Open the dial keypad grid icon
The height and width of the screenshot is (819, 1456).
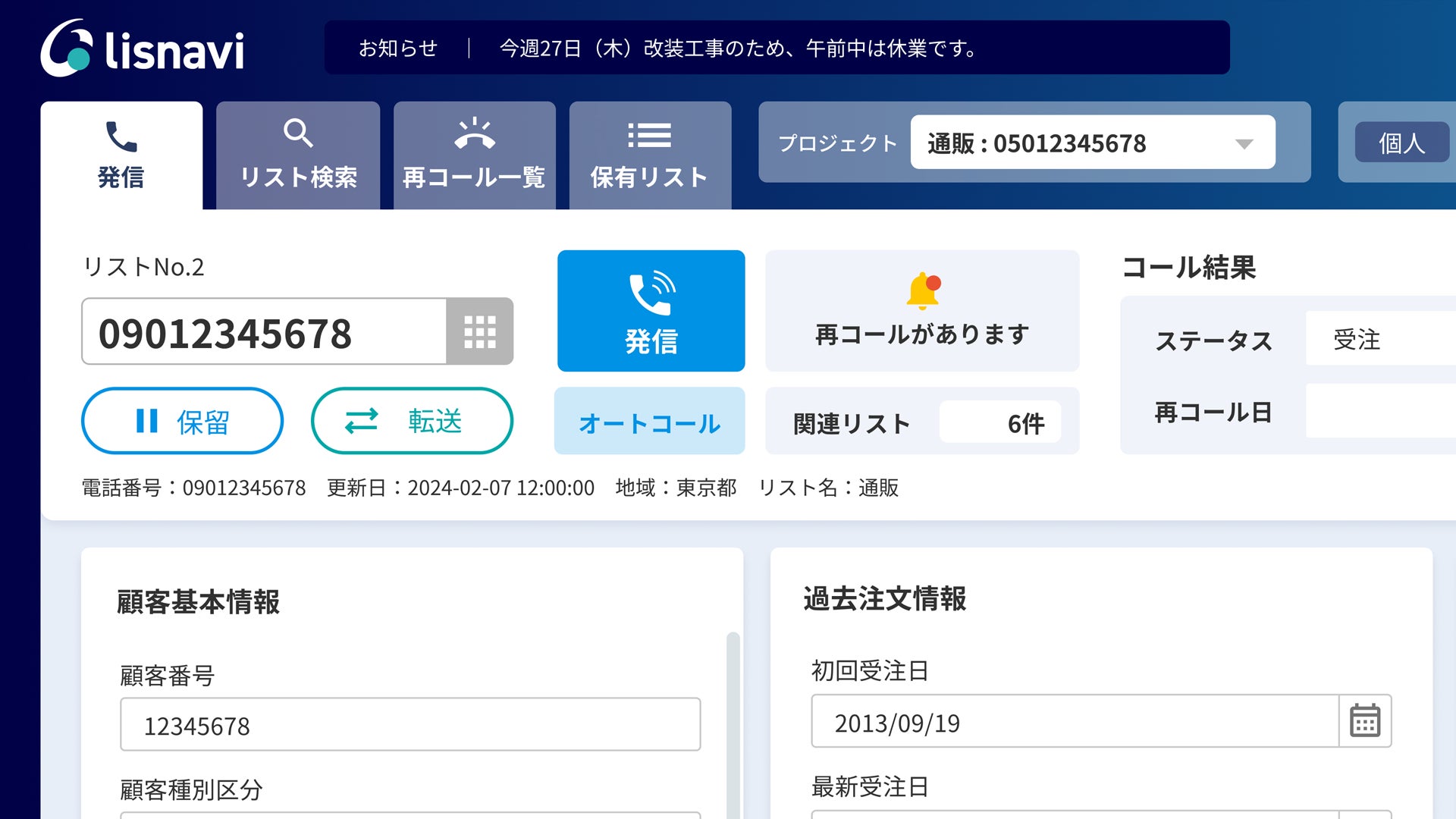[479, 331]
